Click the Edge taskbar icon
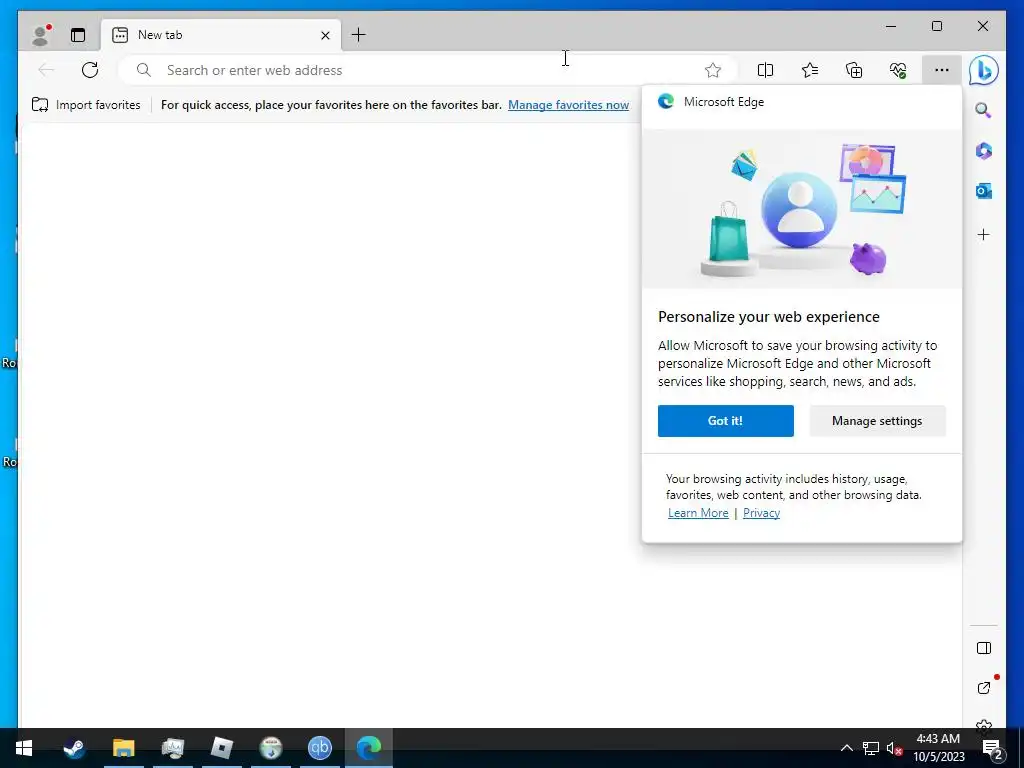 (368, 748)
